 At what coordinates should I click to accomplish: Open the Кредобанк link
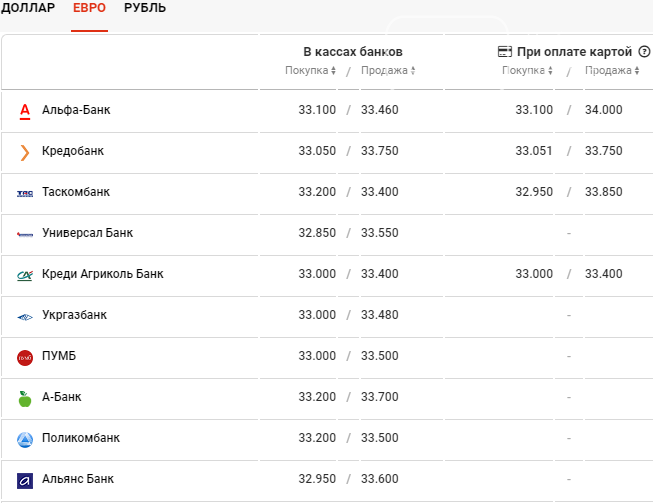click(73, 151)
